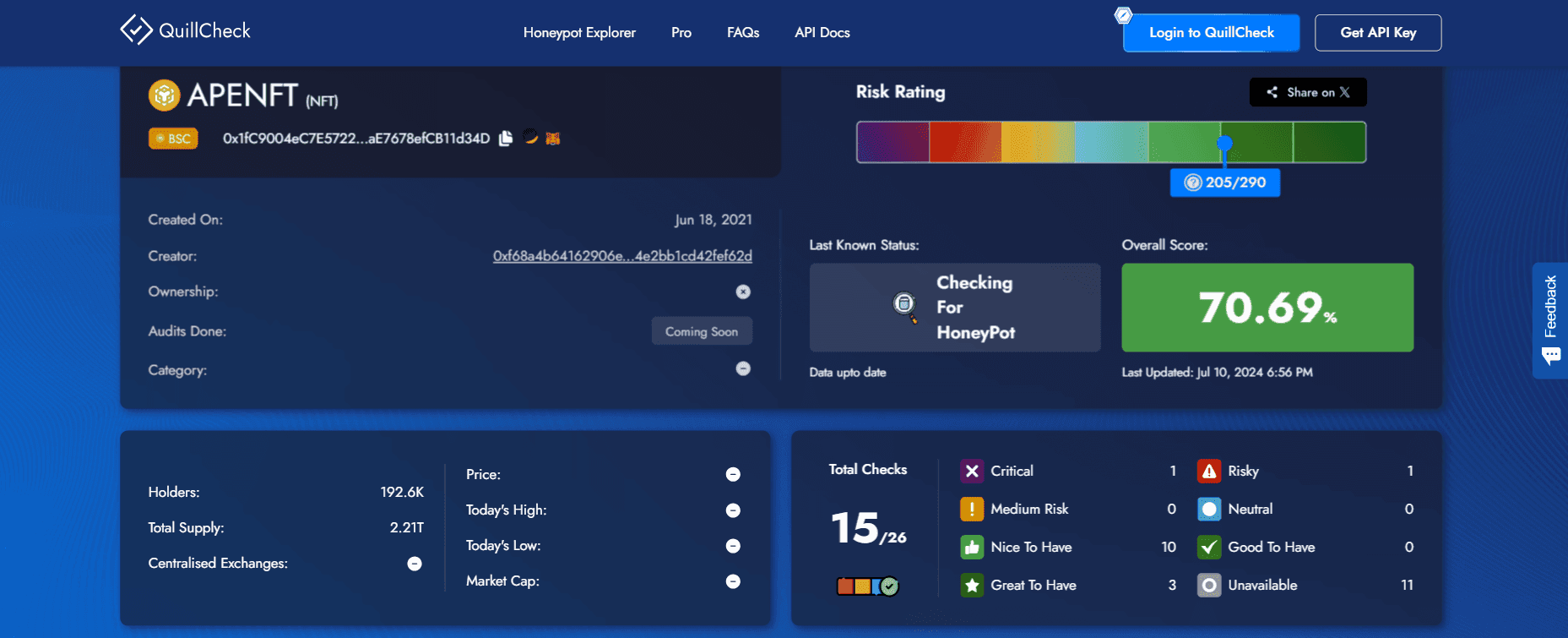Click the checks summary color strip icon
This screenshot has width=1568, height=638.
tap(868, 586)
